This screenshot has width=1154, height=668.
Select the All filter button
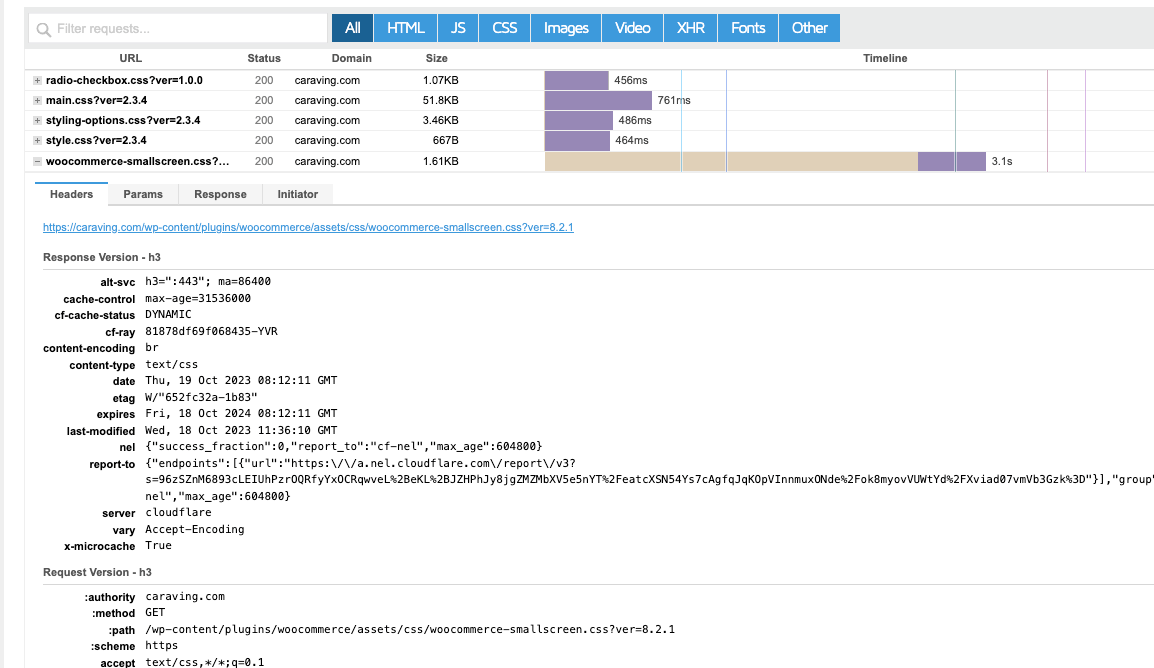[x=353, y=28]
